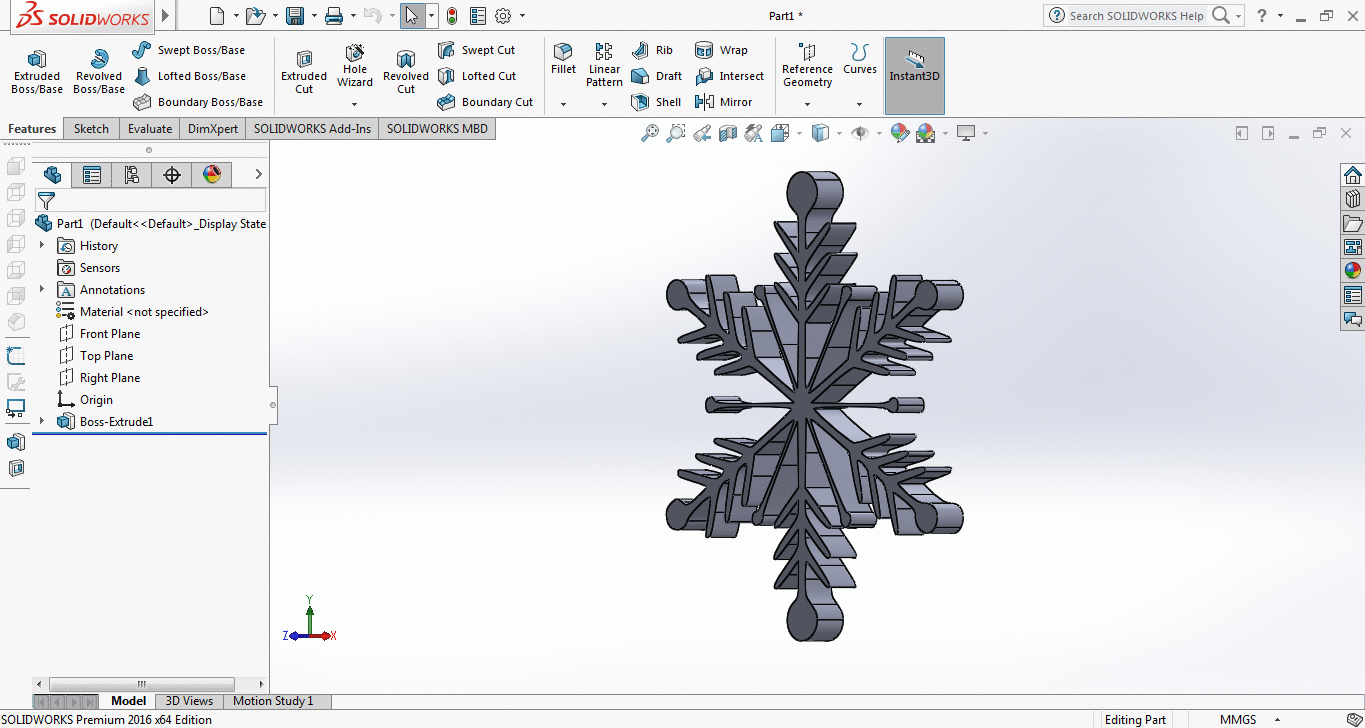The height and width of the screenshot is (728, 1365).
Task: Select the Extruded Boss/Base tool
Action: pos(37,73)
